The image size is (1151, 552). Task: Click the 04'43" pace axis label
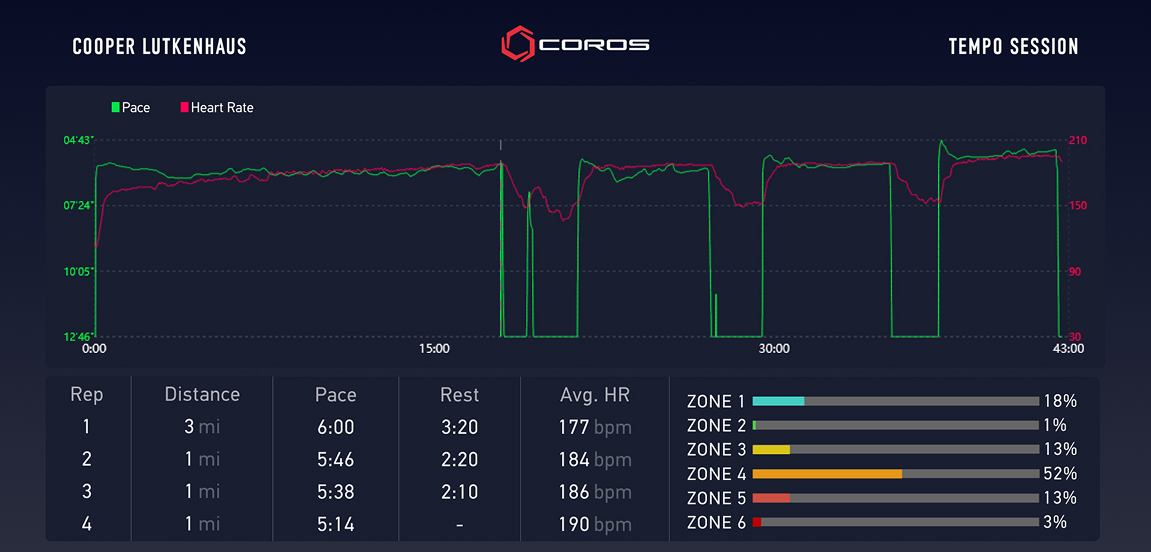81,139
